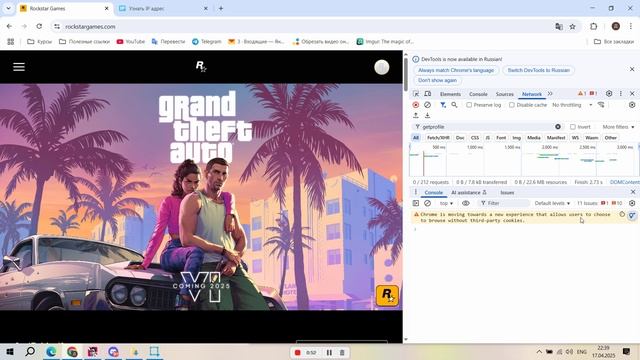Open AI assistance drawer tab
The image size is (640, 360).
point(469,192)
